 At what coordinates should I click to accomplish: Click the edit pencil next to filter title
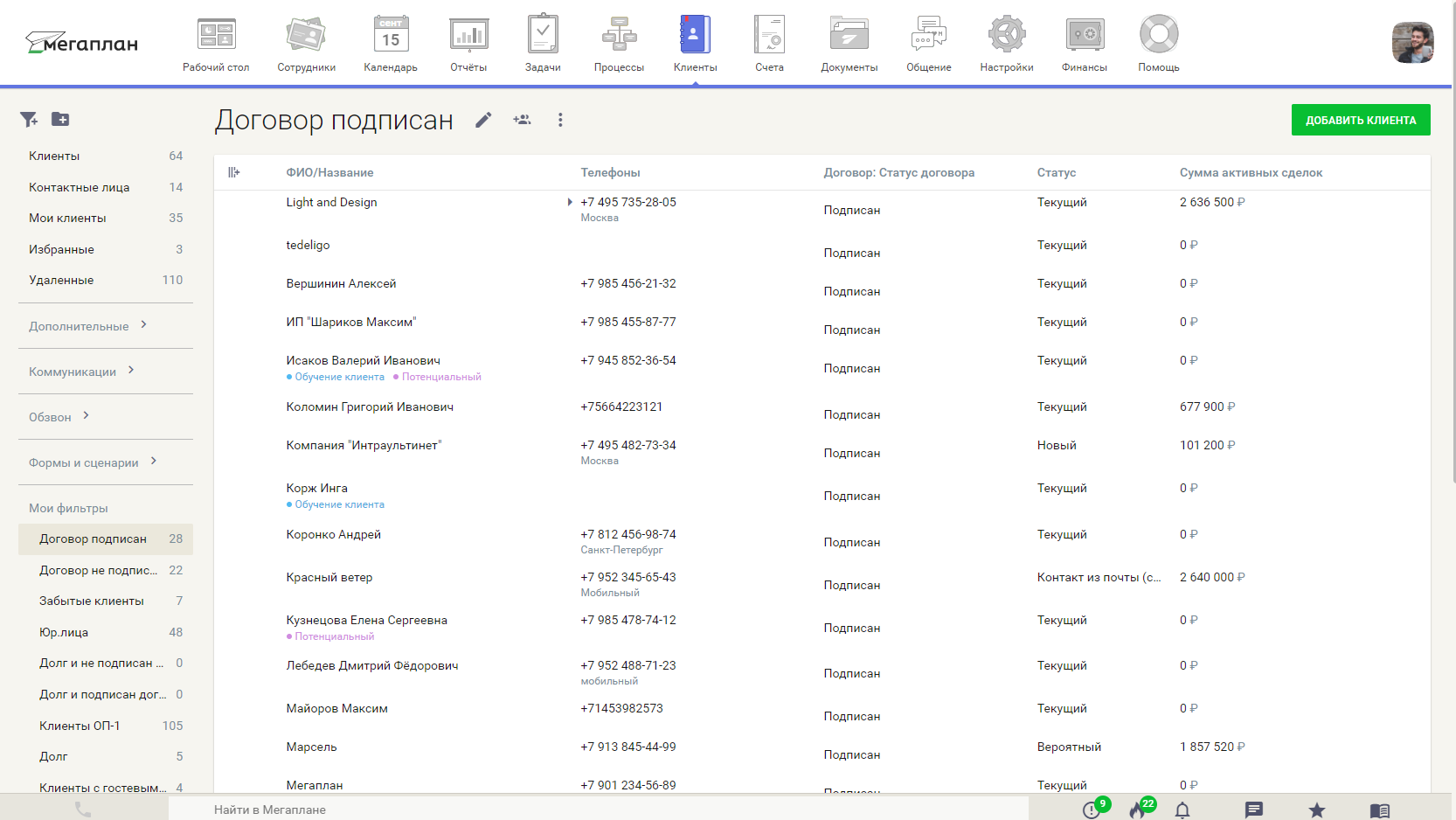(483, 121)
